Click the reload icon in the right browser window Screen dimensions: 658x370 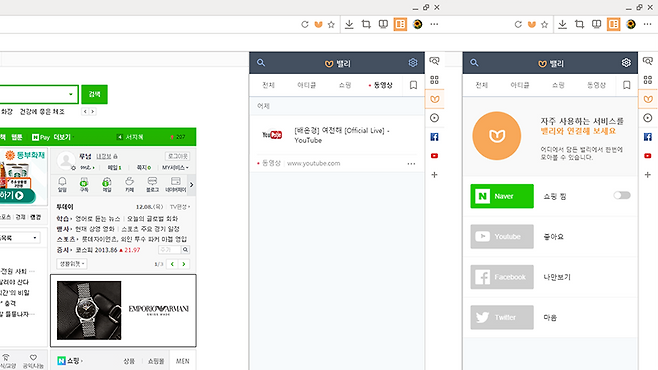518,24
